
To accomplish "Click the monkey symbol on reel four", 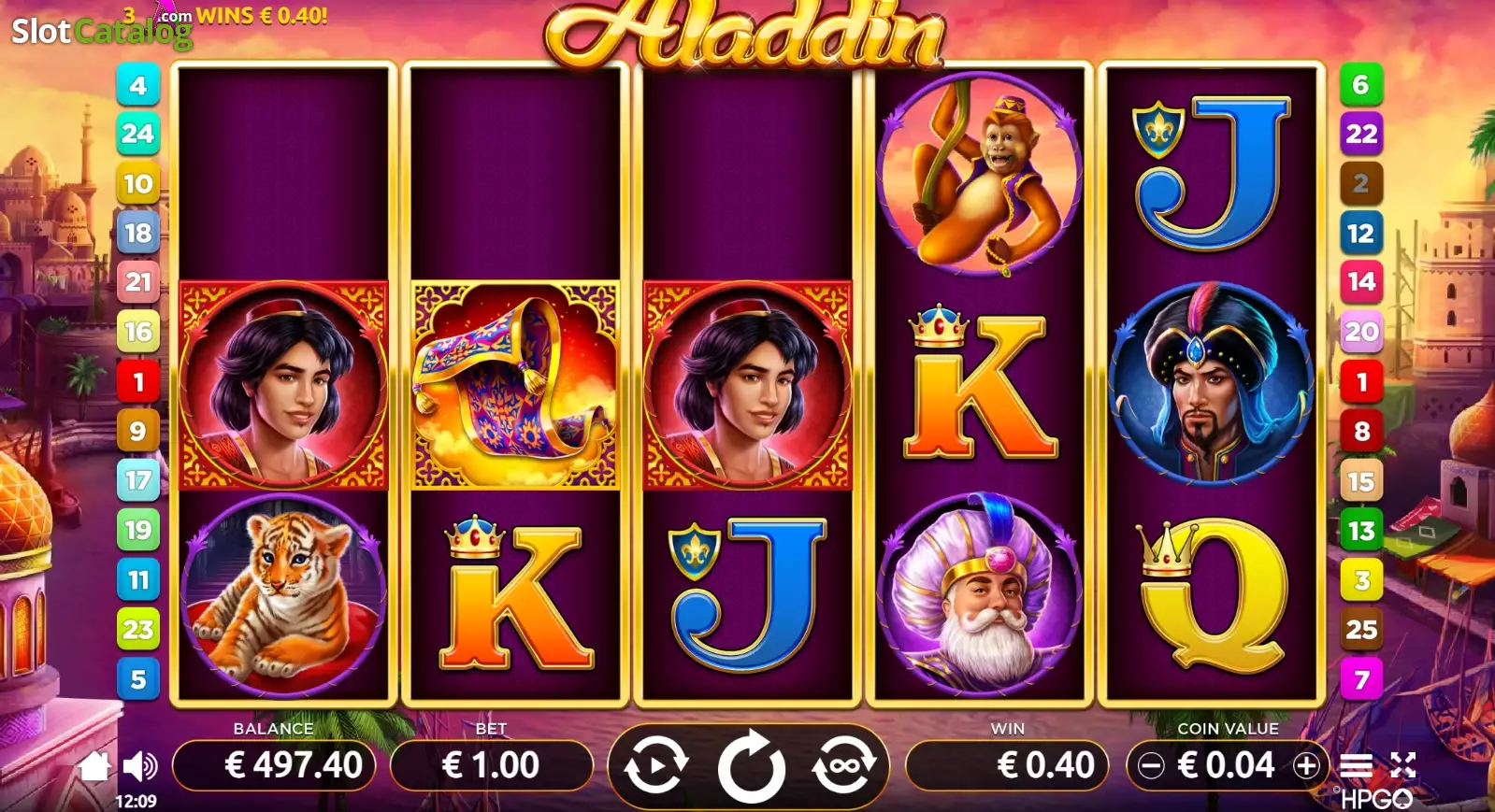I will pos(979,175).
